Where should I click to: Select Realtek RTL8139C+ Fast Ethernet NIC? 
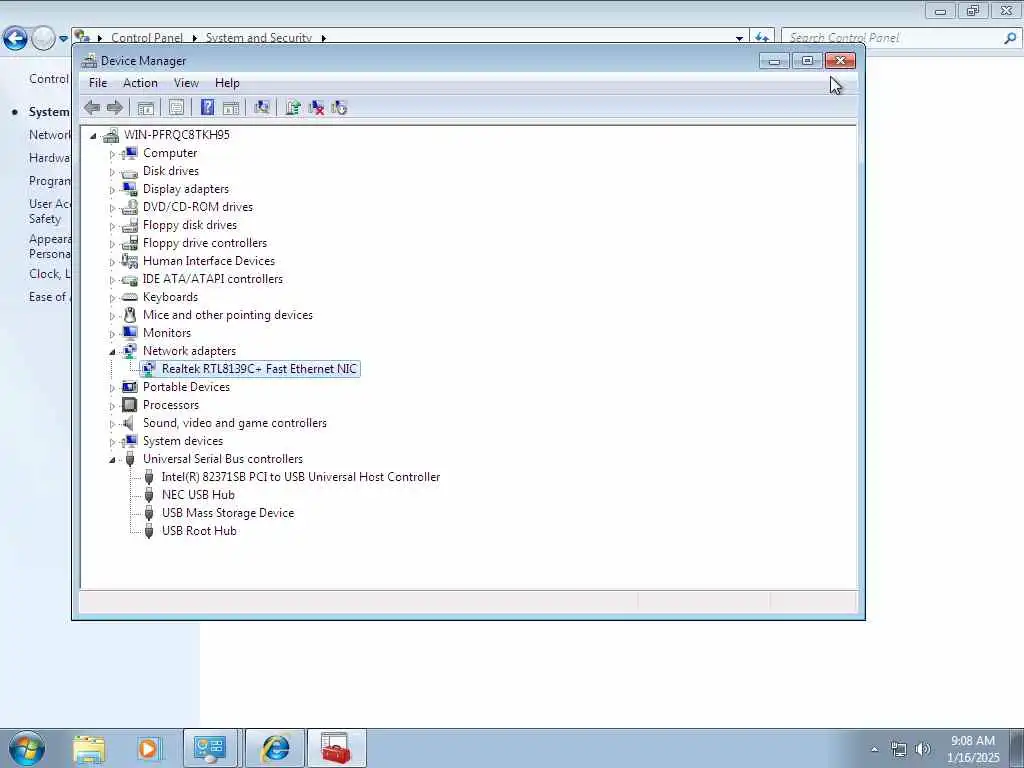pyautogui.click(x=259, y=369)
